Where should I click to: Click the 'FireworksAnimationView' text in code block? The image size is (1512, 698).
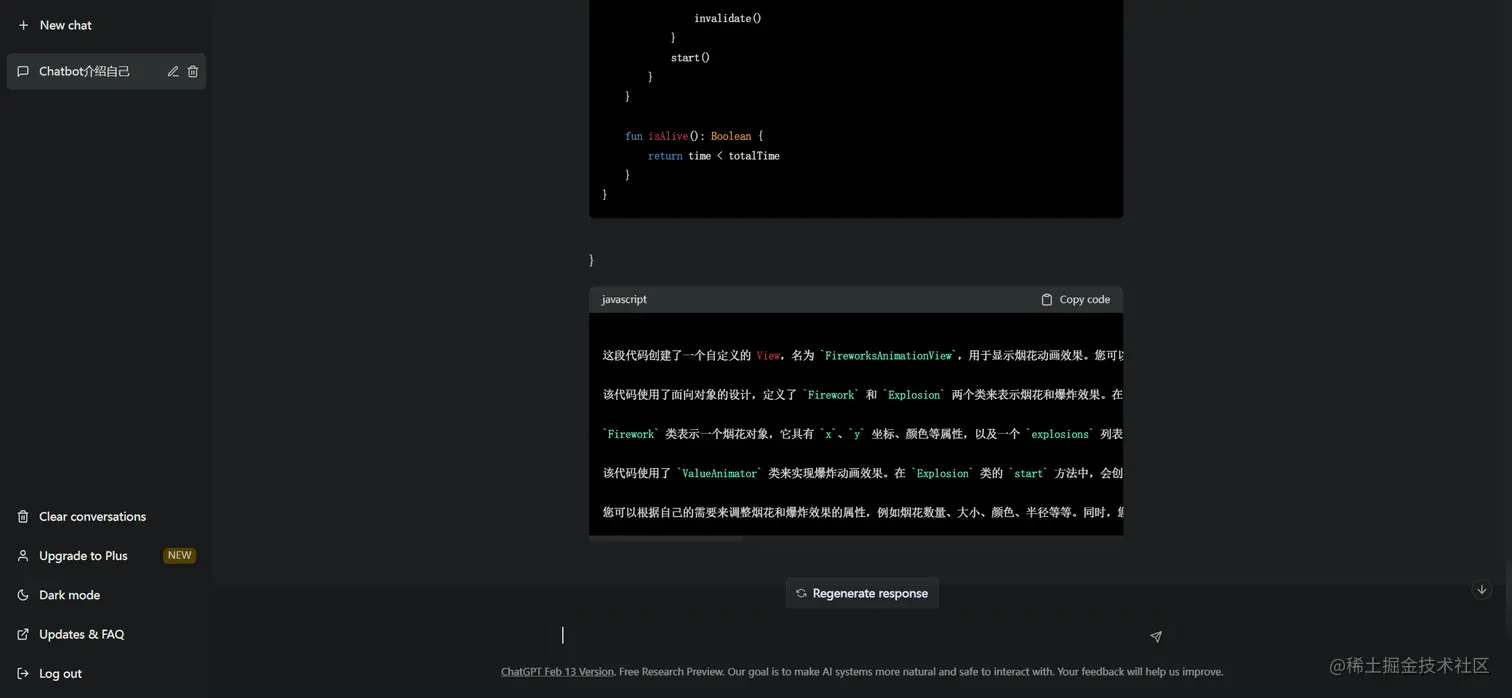888,355
